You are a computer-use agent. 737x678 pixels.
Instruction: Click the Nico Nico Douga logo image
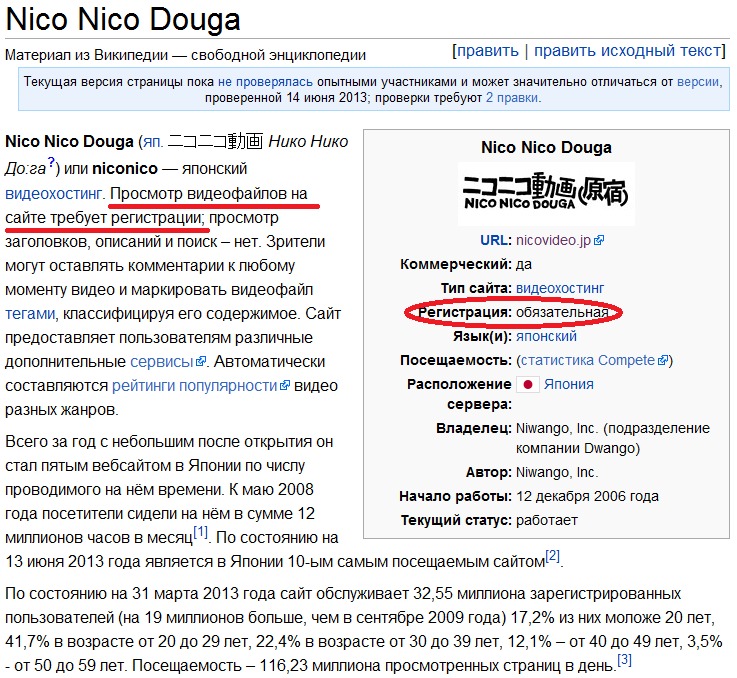coord(546,193)
